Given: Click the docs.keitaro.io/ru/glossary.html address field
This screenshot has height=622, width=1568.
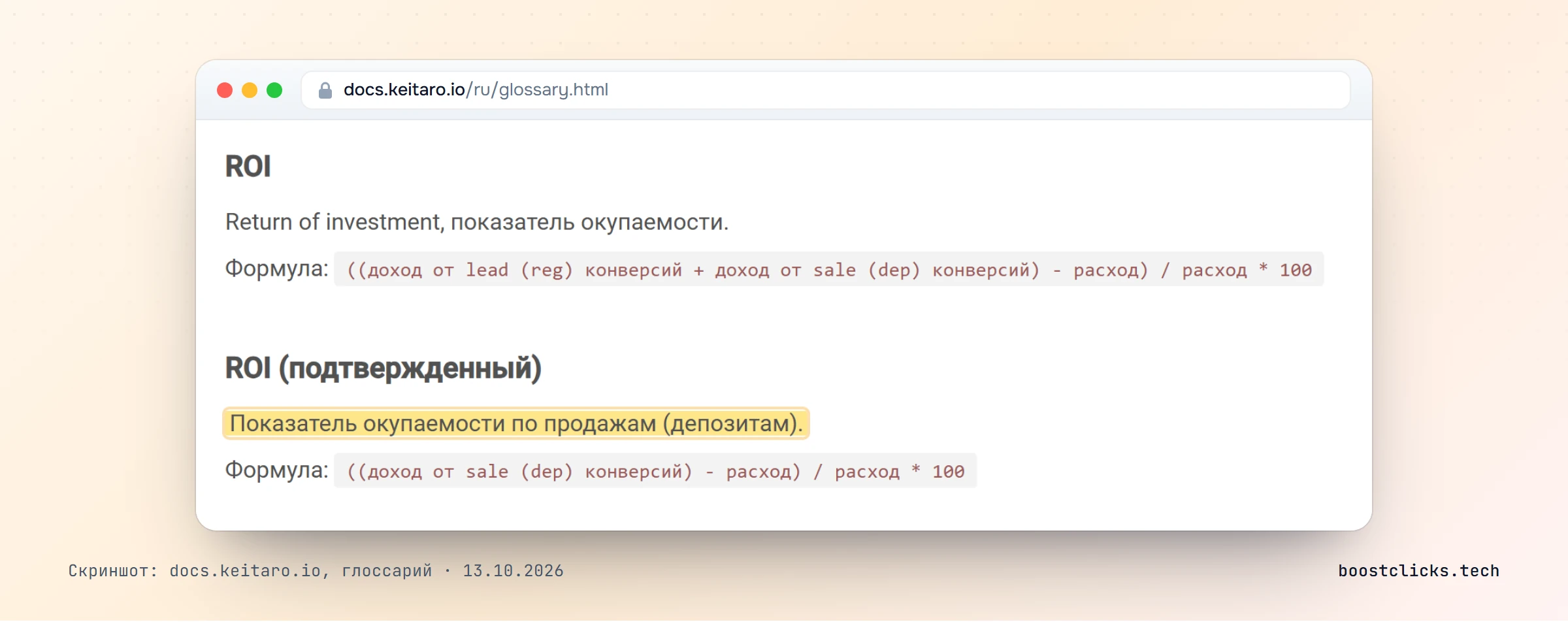Looking at the screenshot, I should pyautogui.click(x=826, y=90).
